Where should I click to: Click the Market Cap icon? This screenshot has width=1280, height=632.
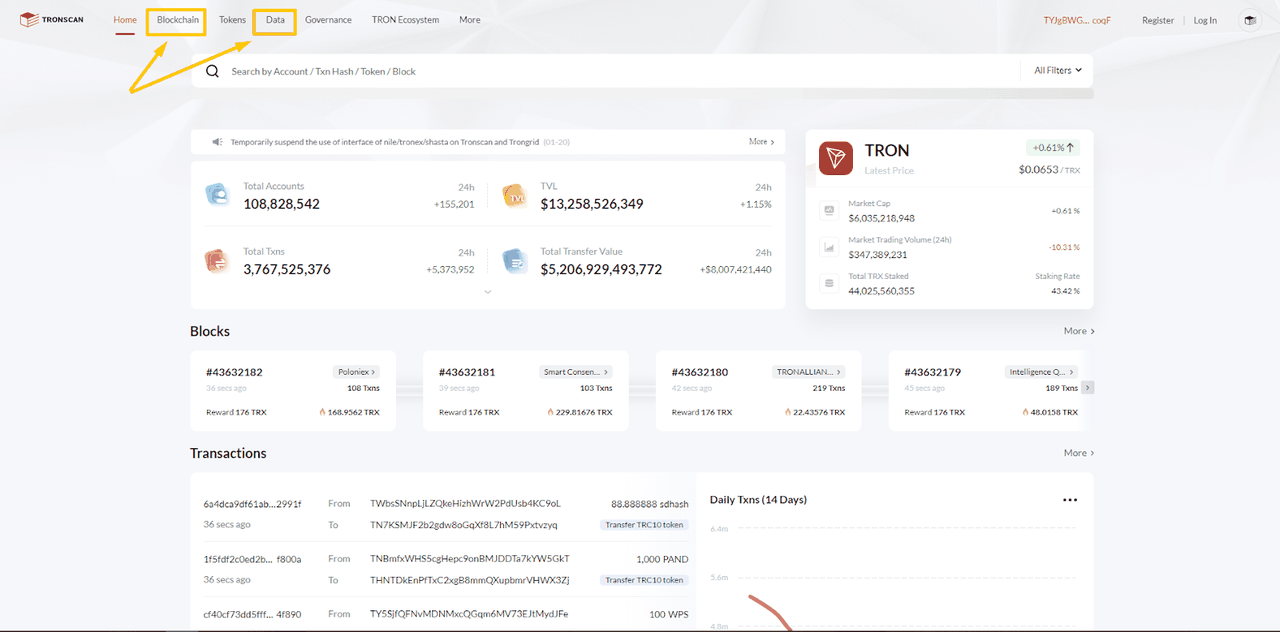[829, 210]
